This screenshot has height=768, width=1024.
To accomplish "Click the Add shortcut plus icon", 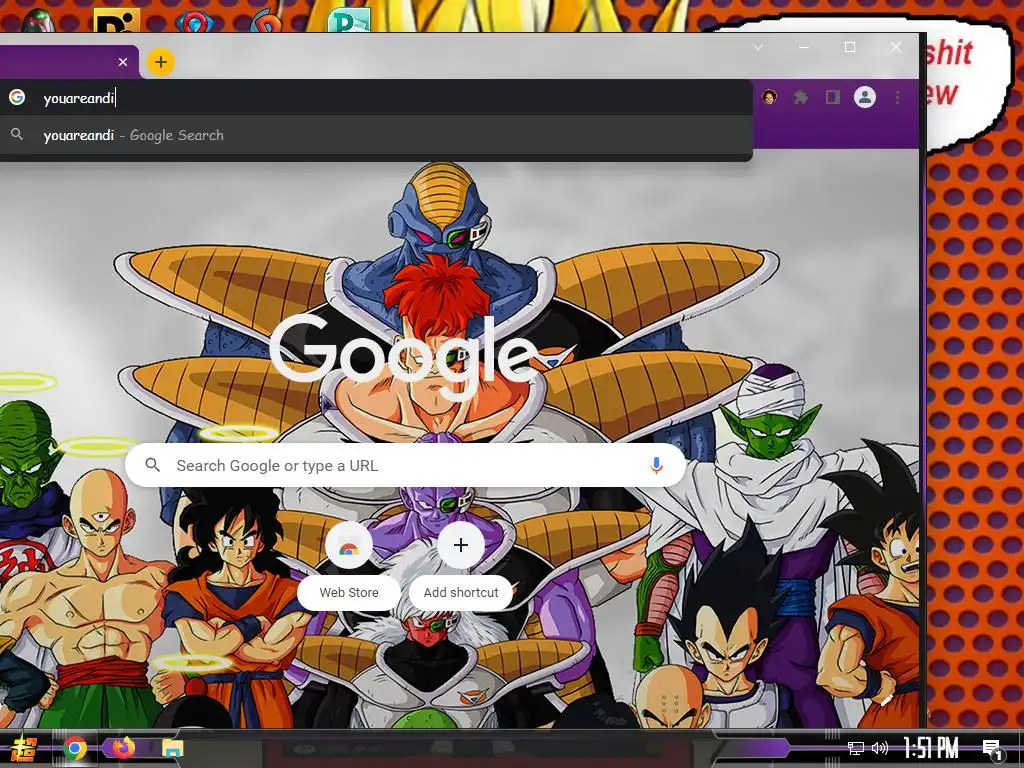I will pos(460,545).
